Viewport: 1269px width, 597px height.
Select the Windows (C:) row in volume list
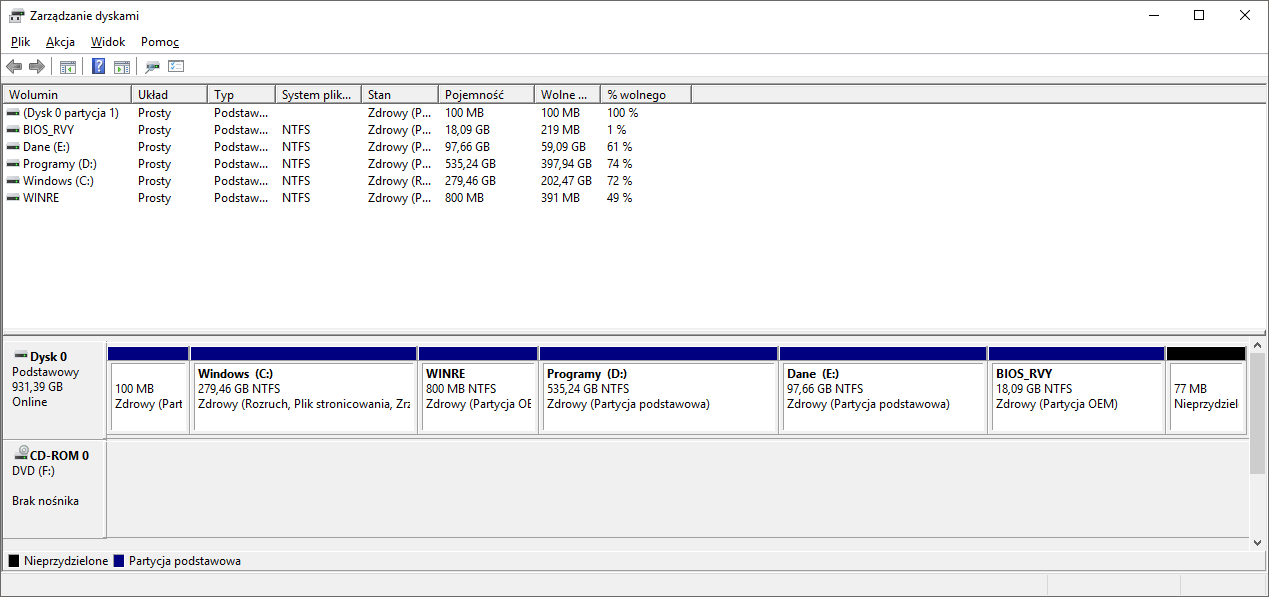pyautogui.click(x=58, y=181)
